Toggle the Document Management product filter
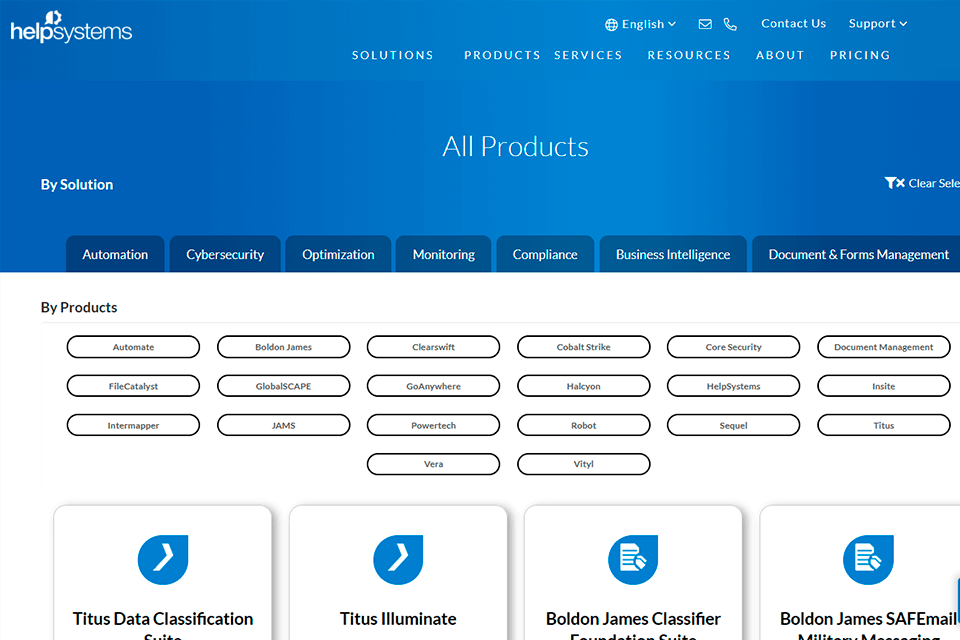The image size is (960, 640). (x=883, y=347)
